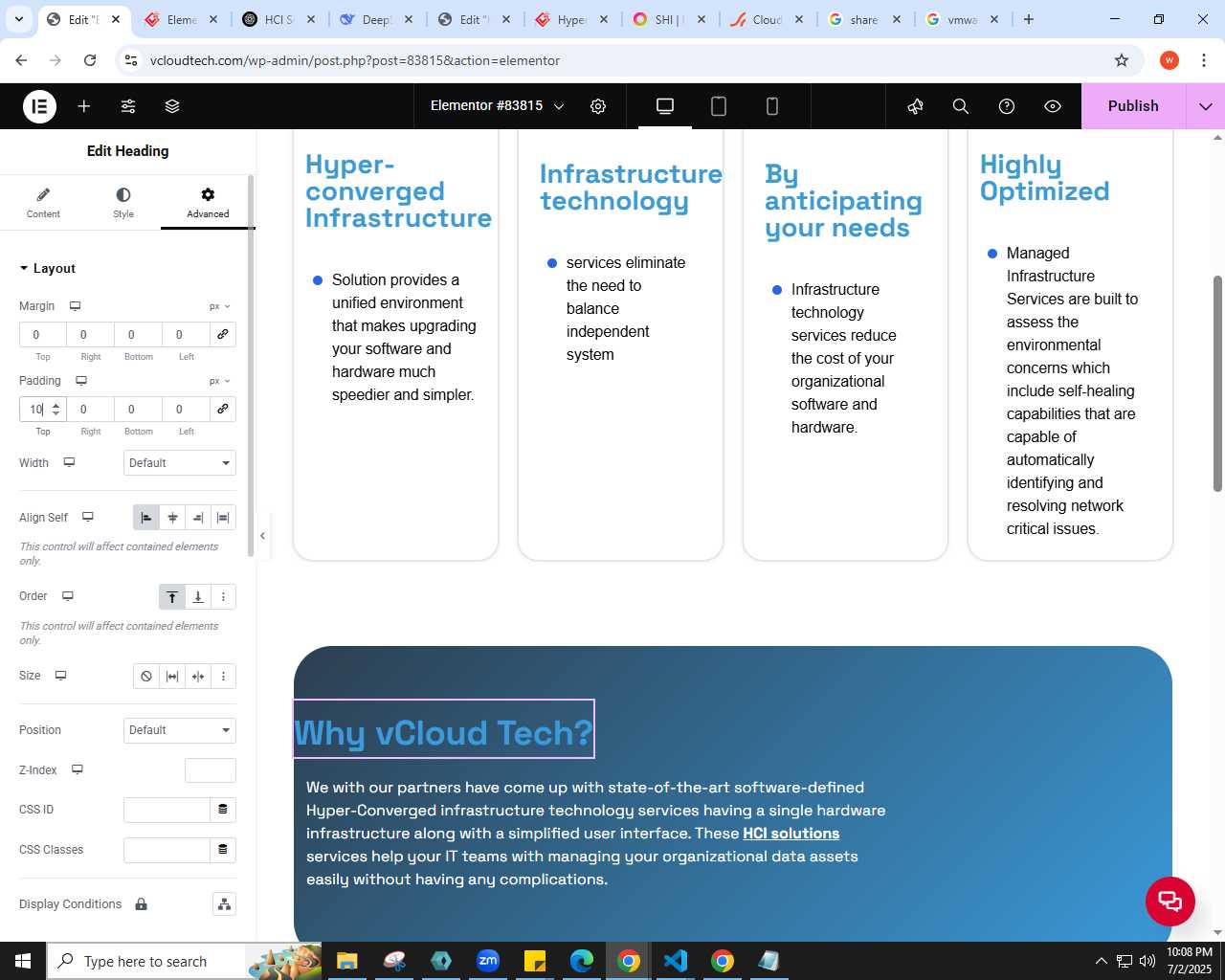Switch to the vmware browser tab

point(962,19)
